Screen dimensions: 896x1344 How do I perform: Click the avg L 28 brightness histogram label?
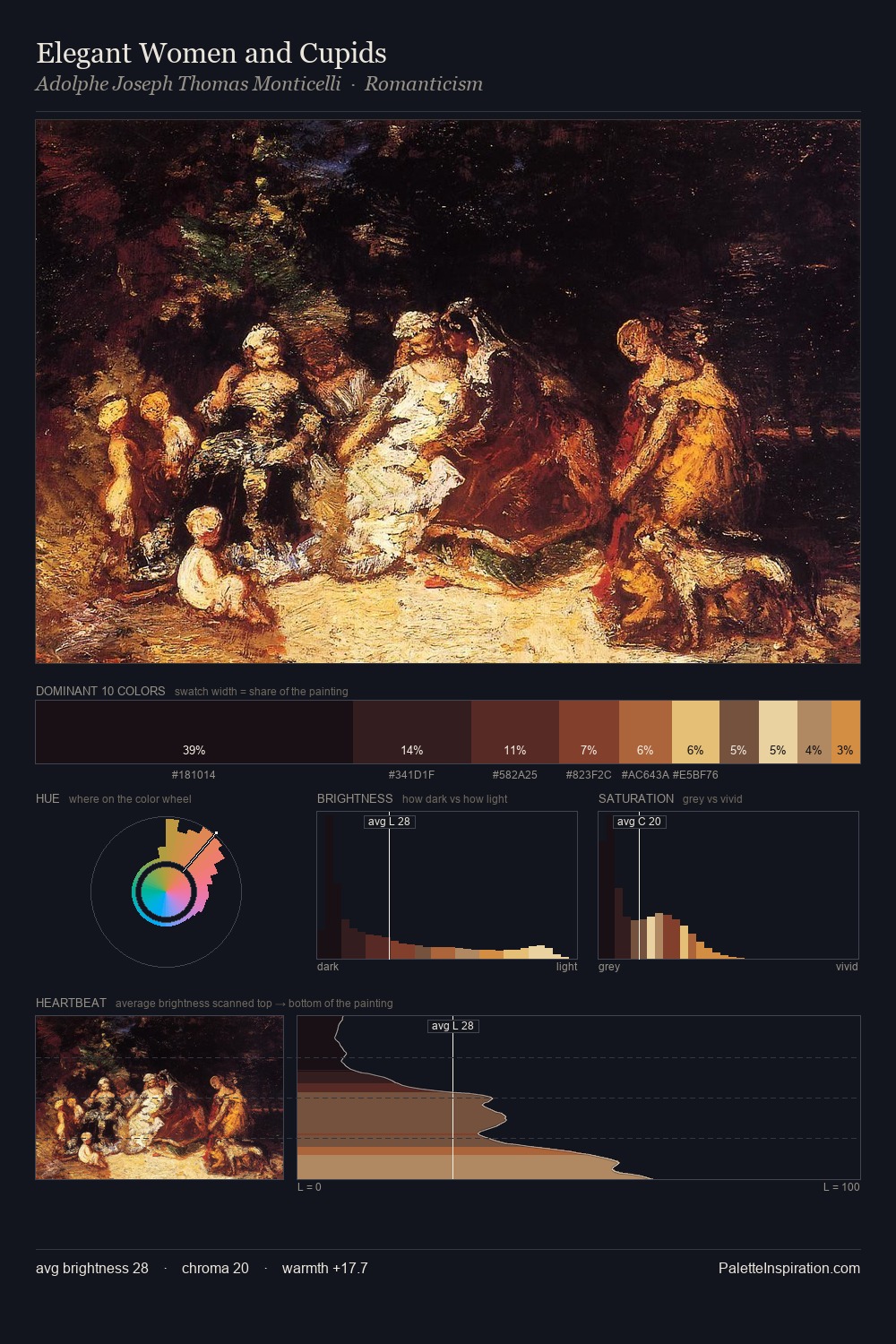(389, 822)
